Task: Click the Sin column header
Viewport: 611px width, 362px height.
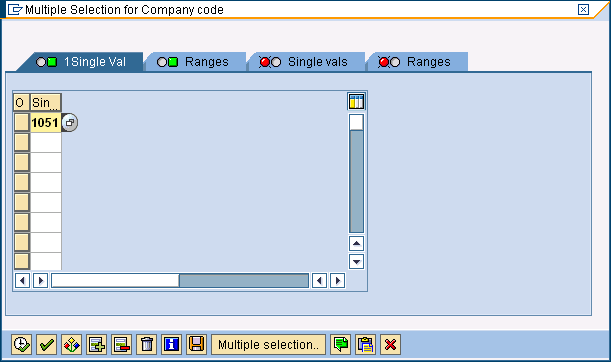Action: [46, 102]
